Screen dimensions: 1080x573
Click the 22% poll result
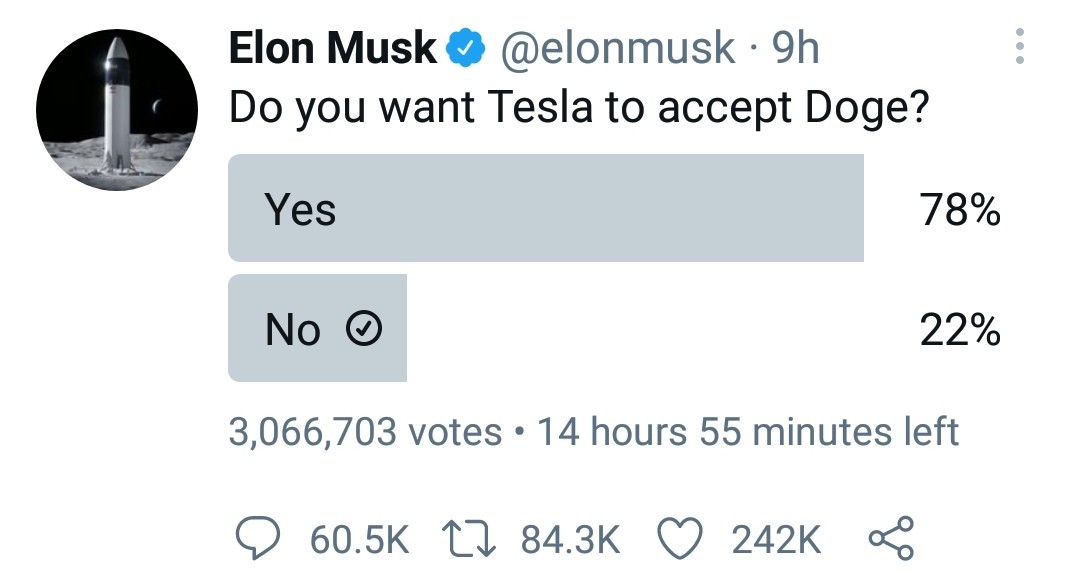(959, 330)
